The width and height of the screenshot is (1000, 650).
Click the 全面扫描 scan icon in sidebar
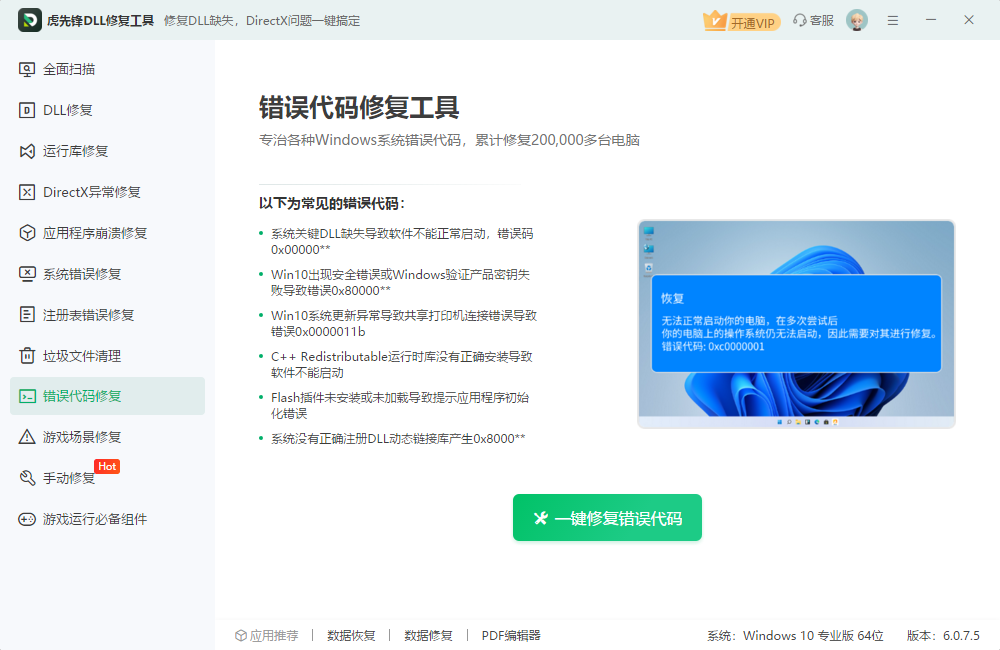[27, 70]
